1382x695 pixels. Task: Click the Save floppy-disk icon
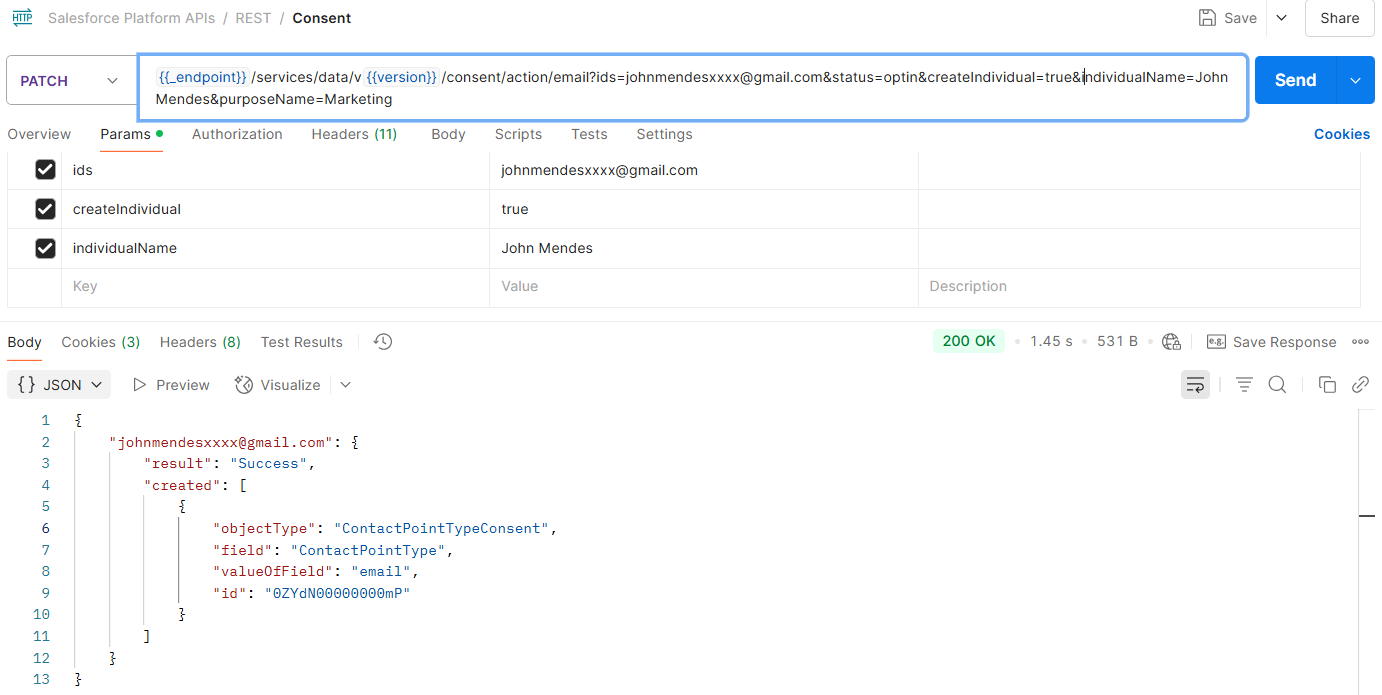click(x=1207, y=18)
